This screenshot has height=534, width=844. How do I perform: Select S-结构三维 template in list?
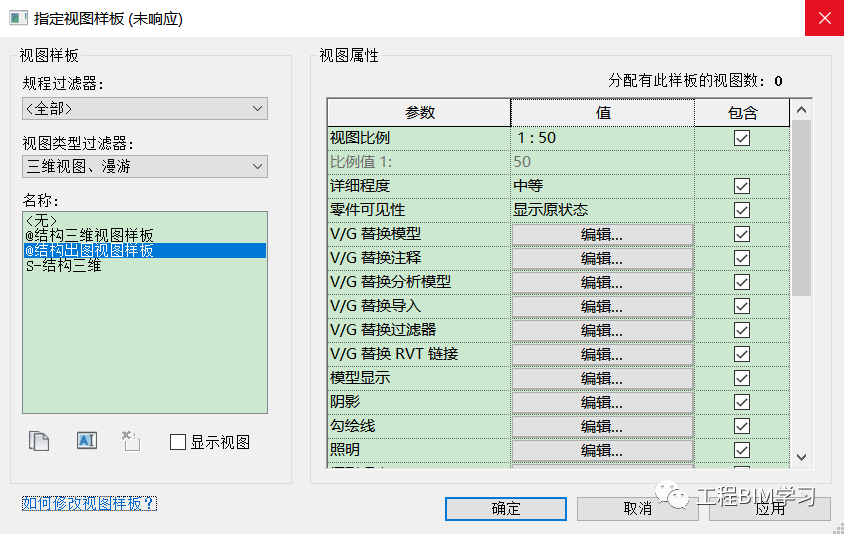click(x=64, y=265)
